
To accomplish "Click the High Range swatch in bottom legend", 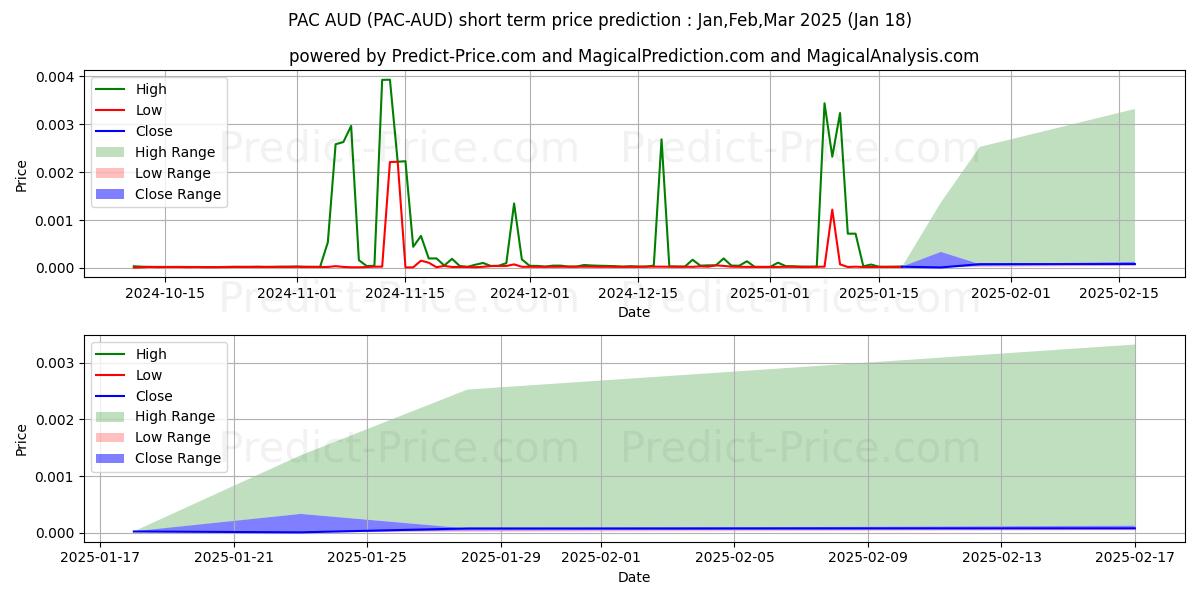I will [112, 417].
